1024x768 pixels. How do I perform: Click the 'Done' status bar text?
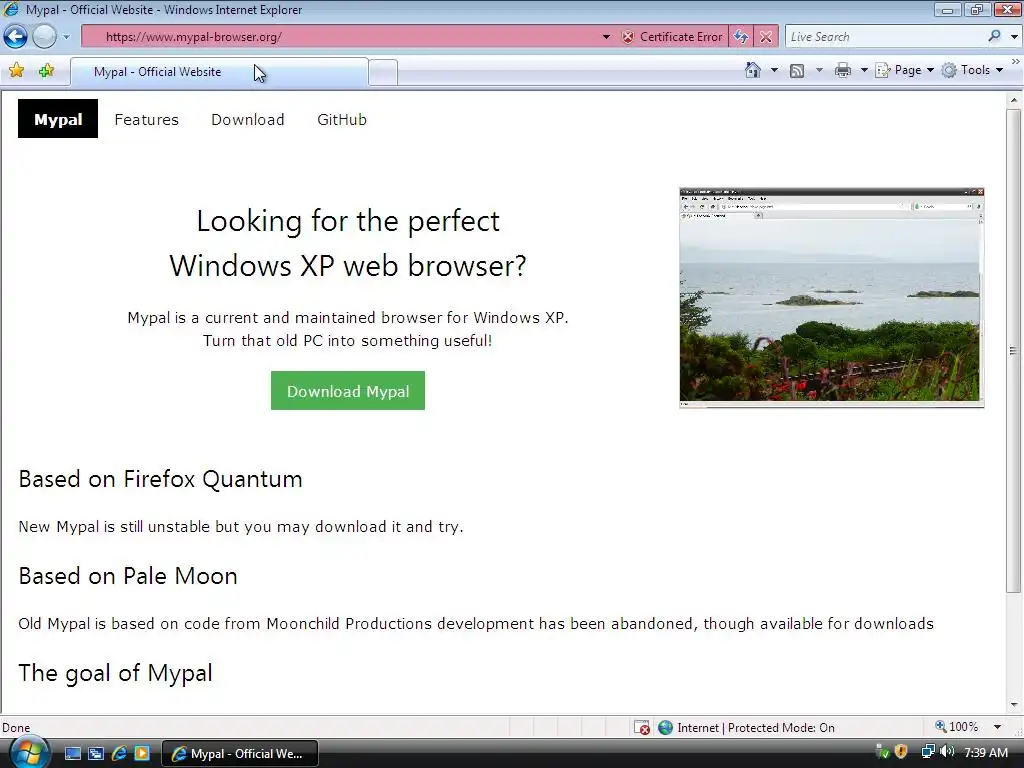[16, 728]
